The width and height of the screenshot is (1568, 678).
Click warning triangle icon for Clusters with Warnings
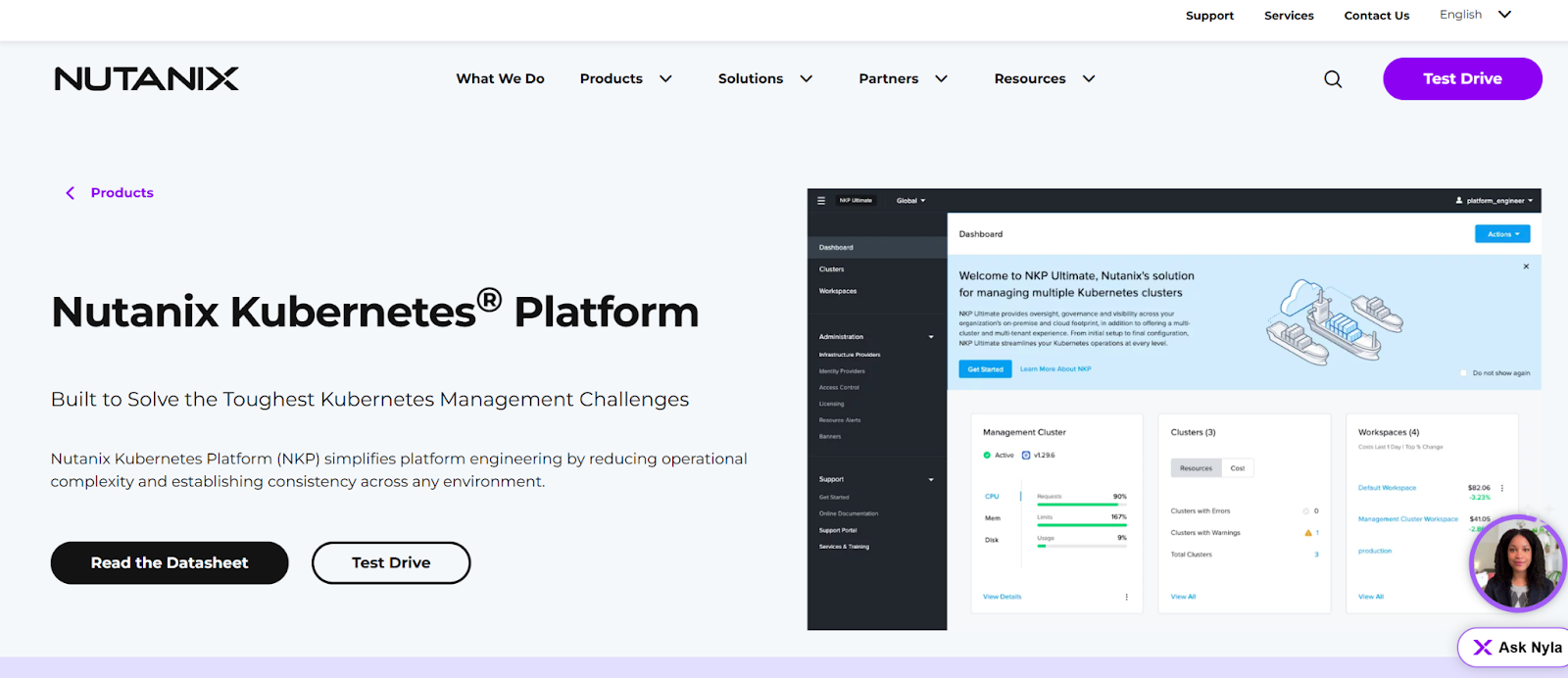pos(1307,533)
